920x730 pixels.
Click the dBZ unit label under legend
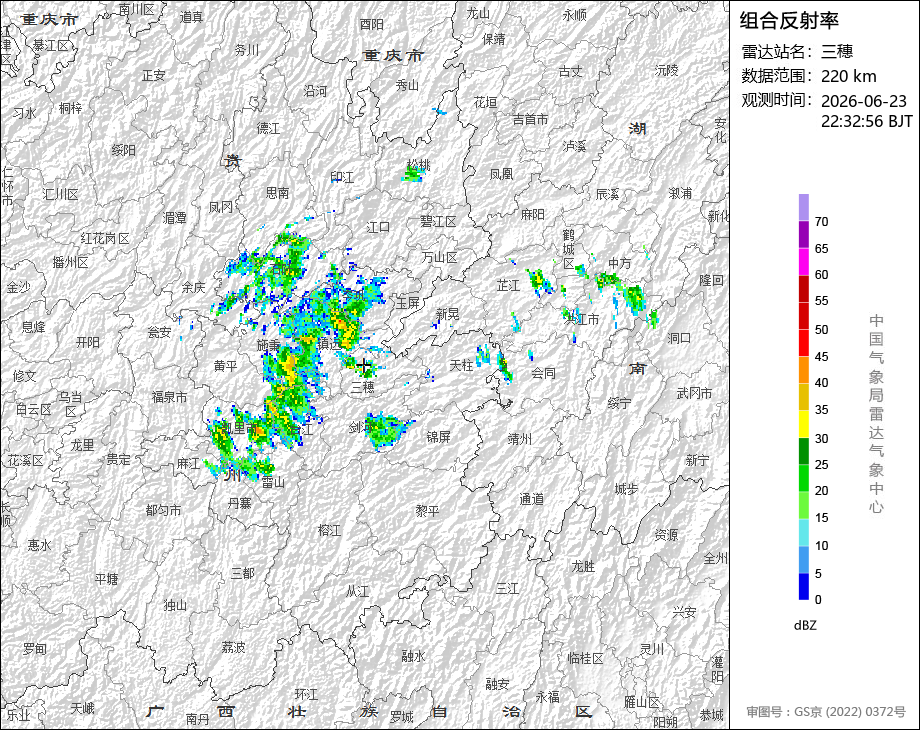(x=805, y=625)
